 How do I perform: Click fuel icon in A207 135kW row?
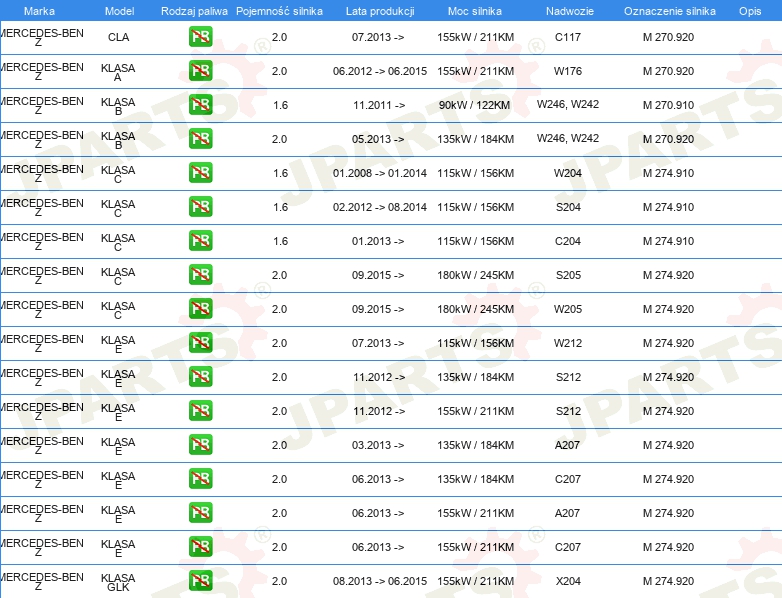(x=200, y=444)
